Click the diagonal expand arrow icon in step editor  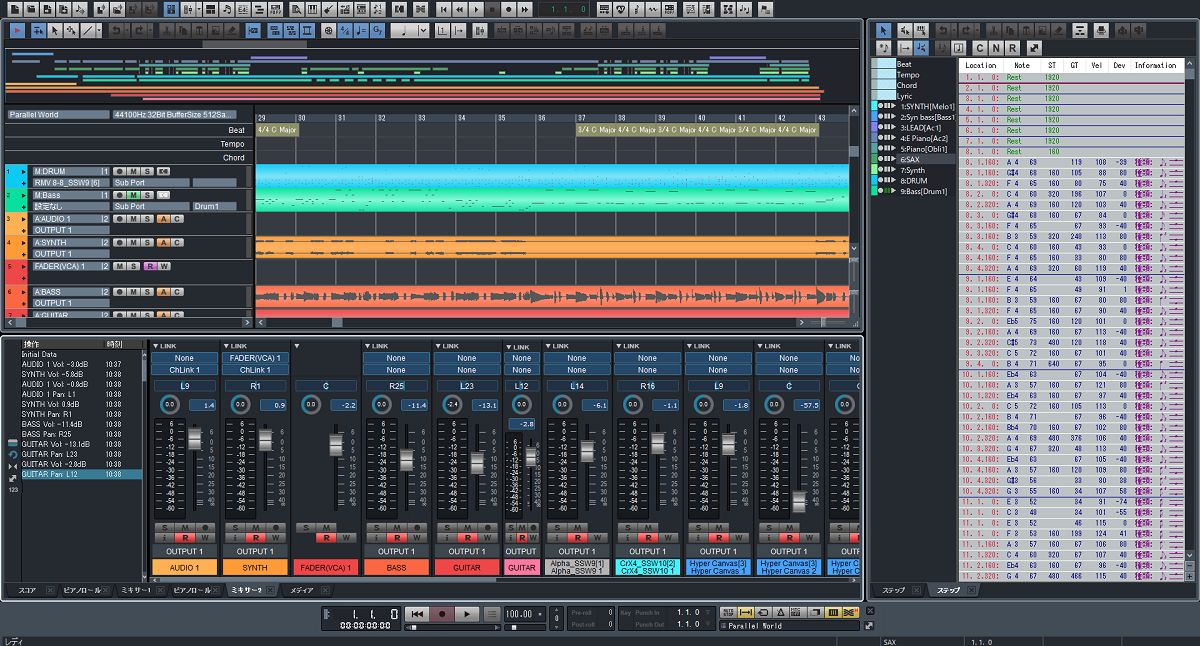click(x=1034, y=48)
